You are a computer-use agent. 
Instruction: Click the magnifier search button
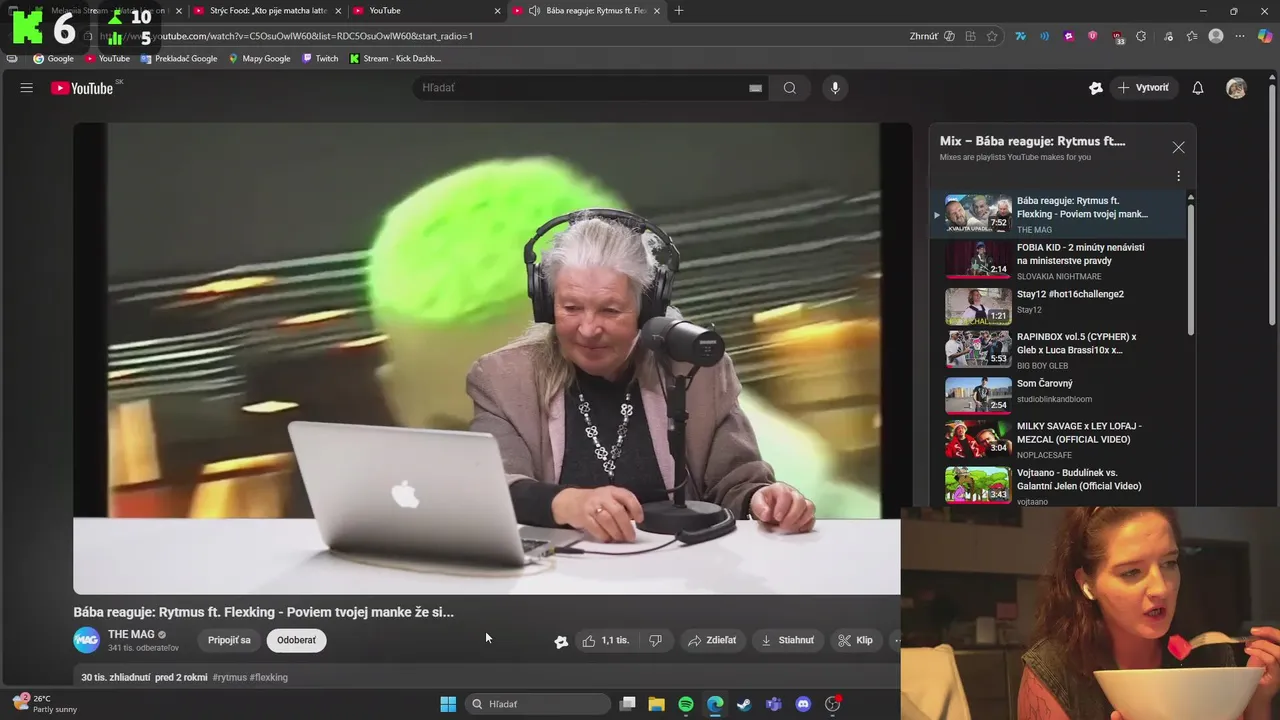790,88
